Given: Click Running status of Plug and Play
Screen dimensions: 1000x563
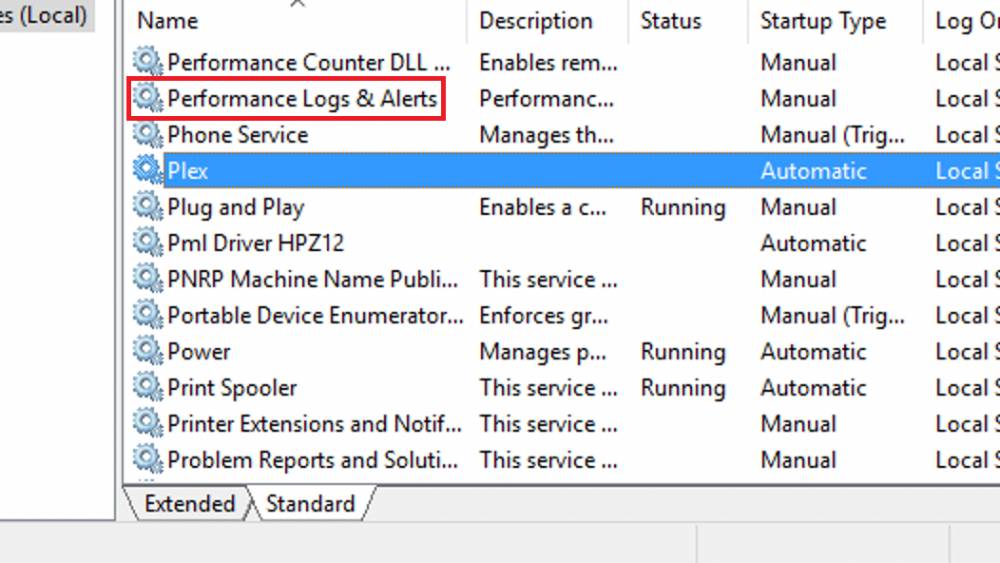Looking at the screenshot, I should [683, 207].
